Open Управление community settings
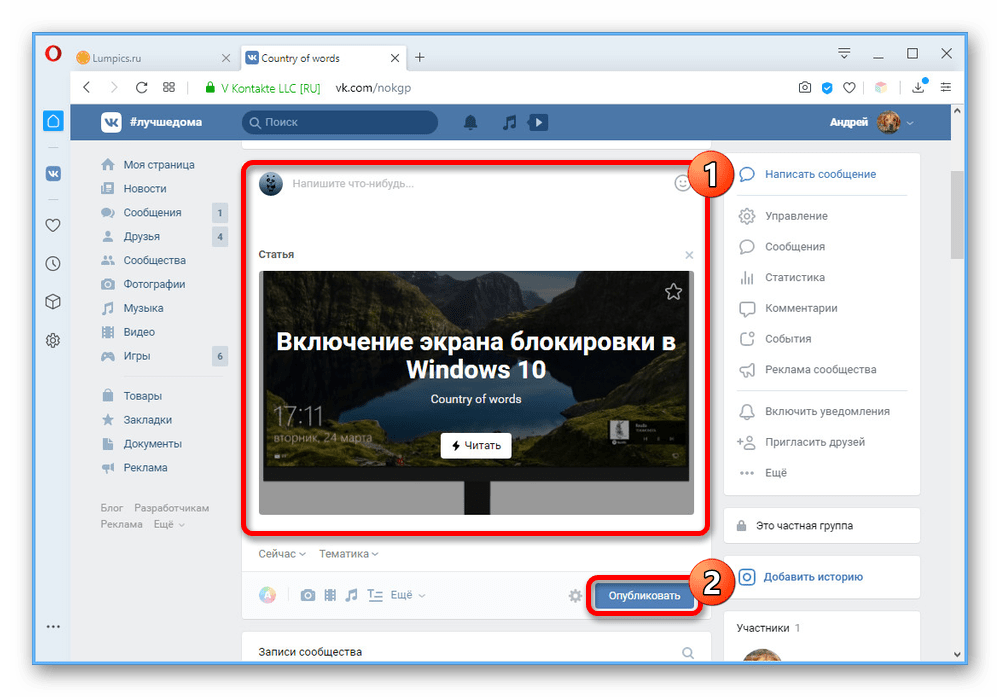Image resolution: width=1000 pixels, height=697 pixels. pos(796,216)
